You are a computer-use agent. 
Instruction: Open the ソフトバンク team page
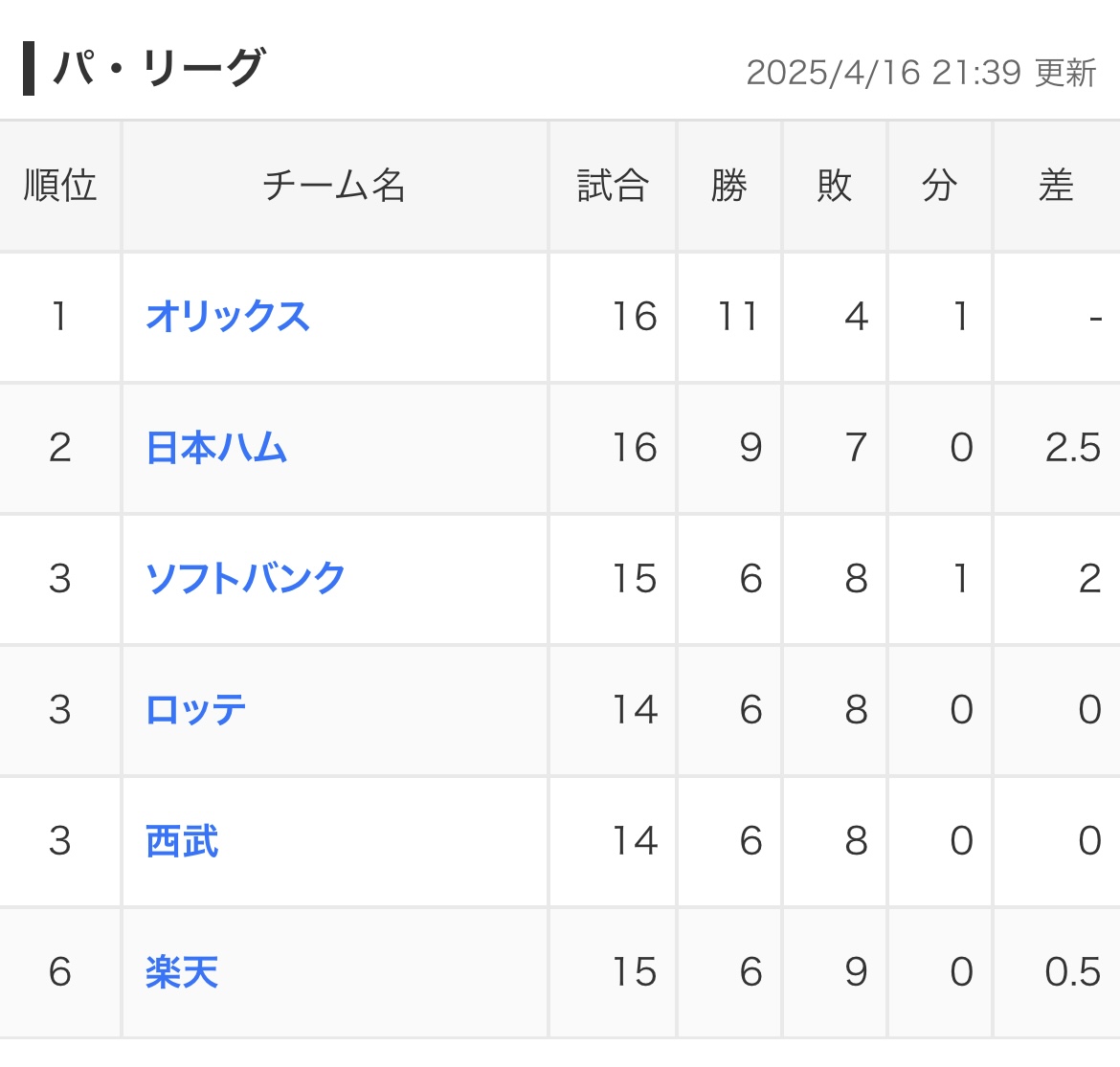[245, 579]
